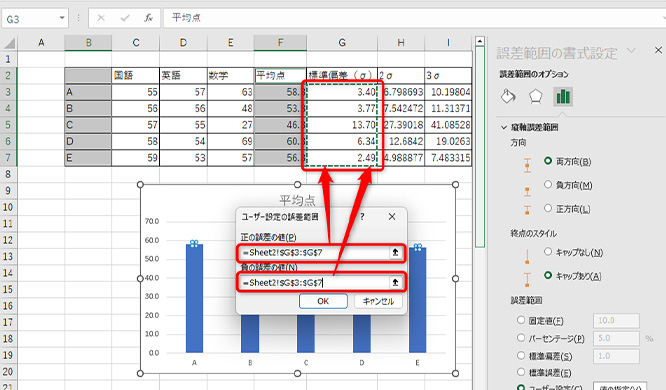This screenshot has height=390, width=666.
Task: Select the 正方向(L) direction radio button
Action: (x=548, y=208)
